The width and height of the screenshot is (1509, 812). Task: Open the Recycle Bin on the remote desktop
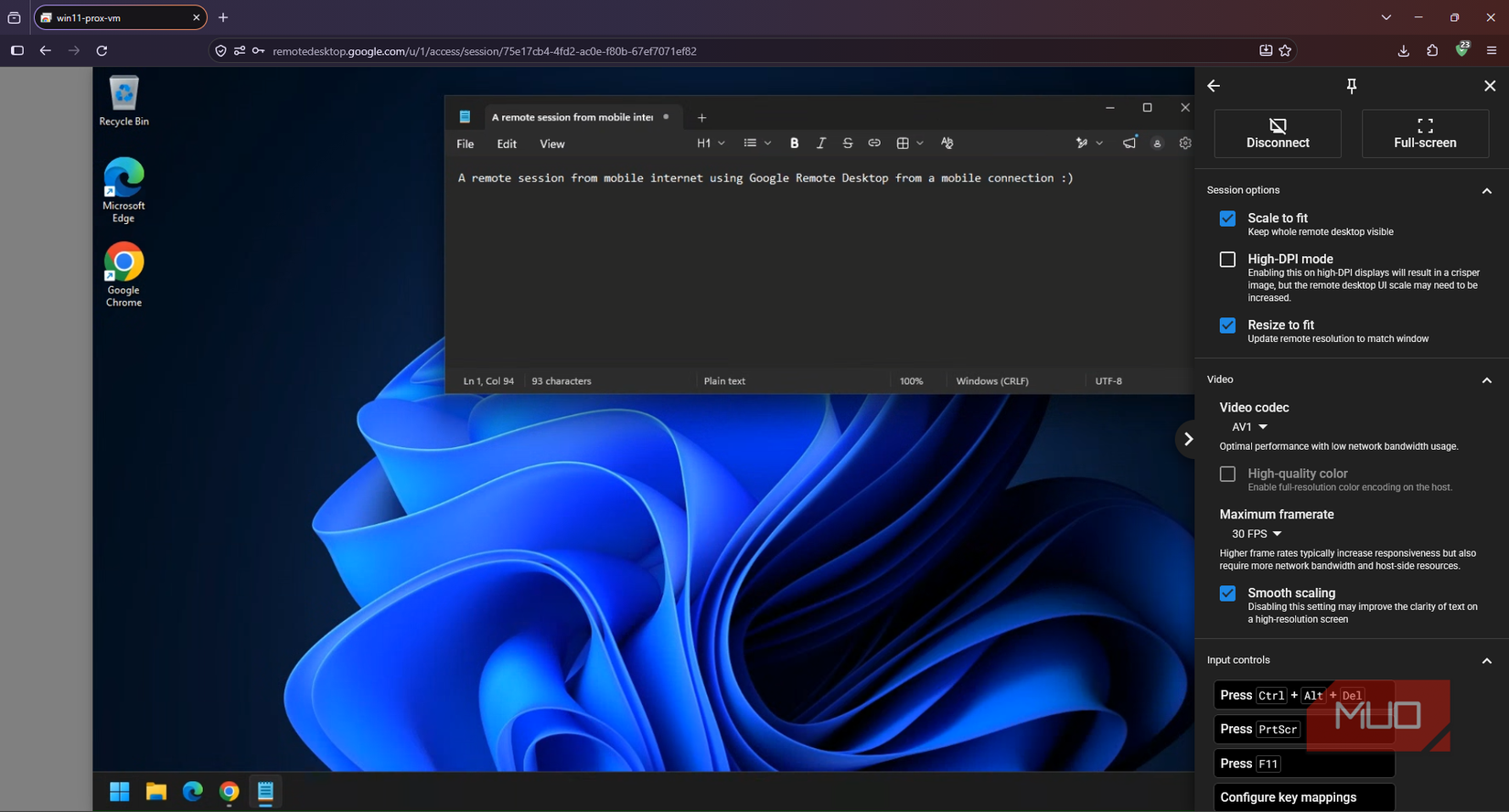pos(123,101)
